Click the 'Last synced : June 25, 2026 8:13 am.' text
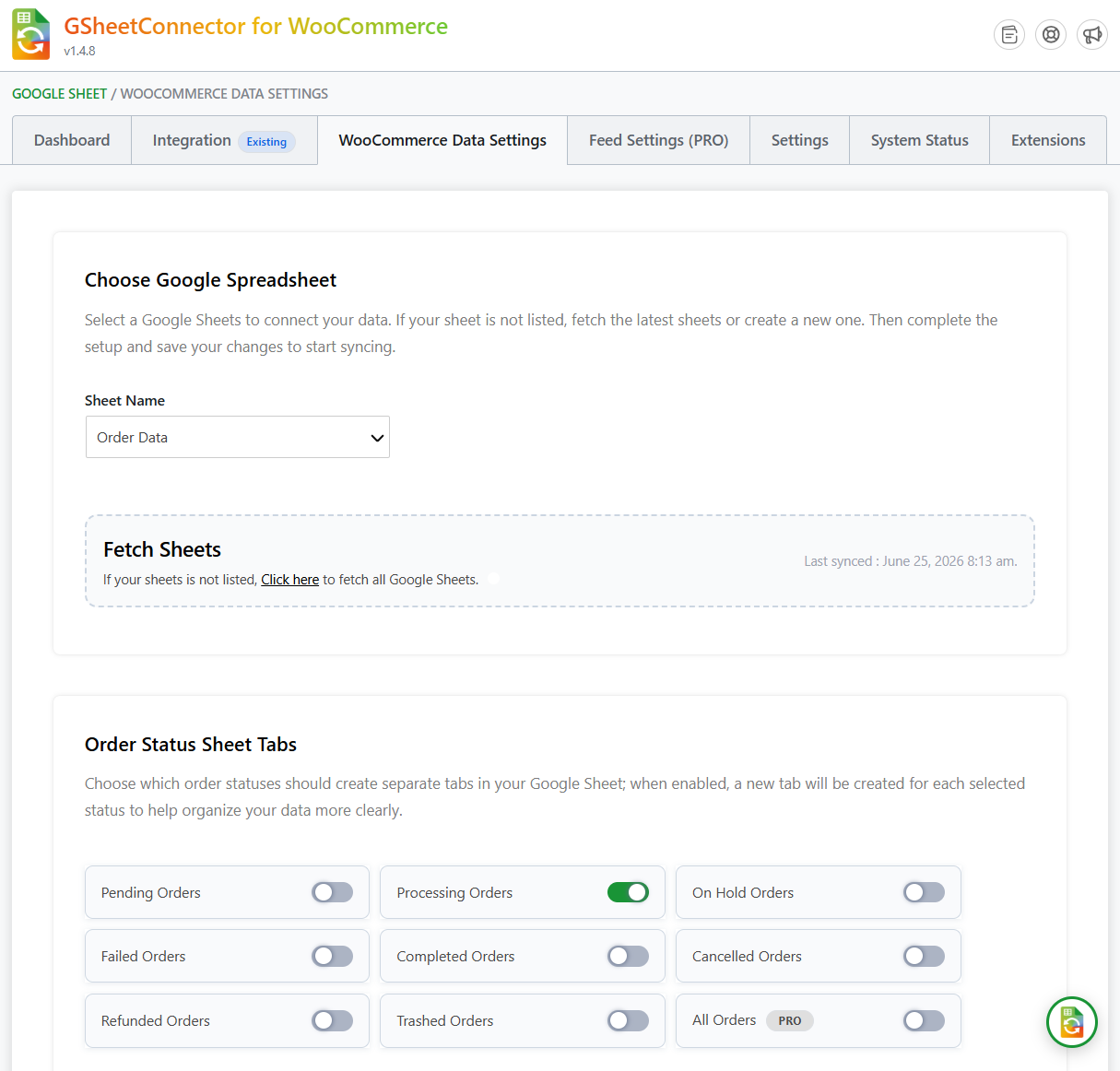Screen dimensions: 1120x1071 (x=911, y=561)
